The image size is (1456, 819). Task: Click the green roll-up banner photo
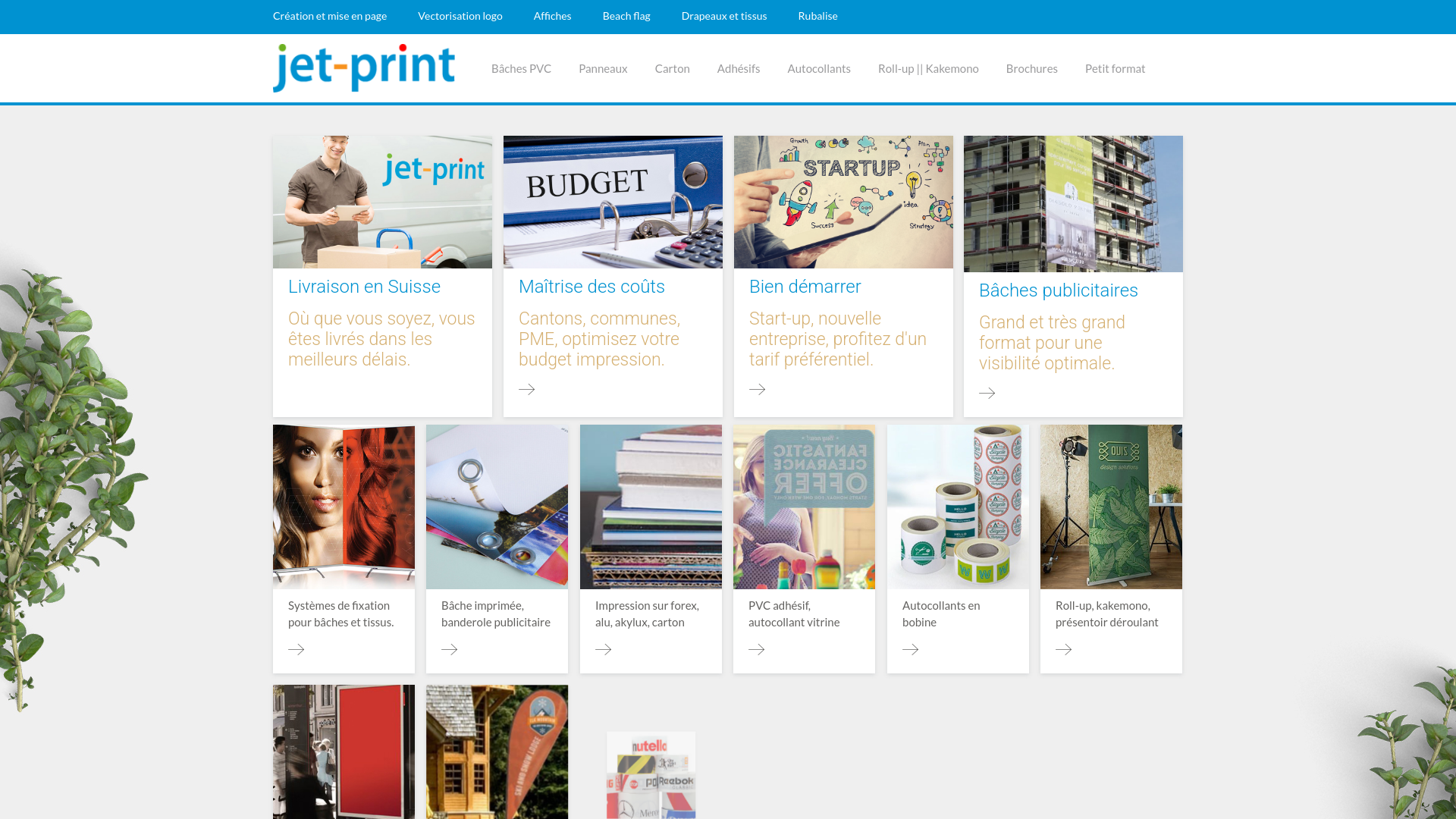[1110, 507]
